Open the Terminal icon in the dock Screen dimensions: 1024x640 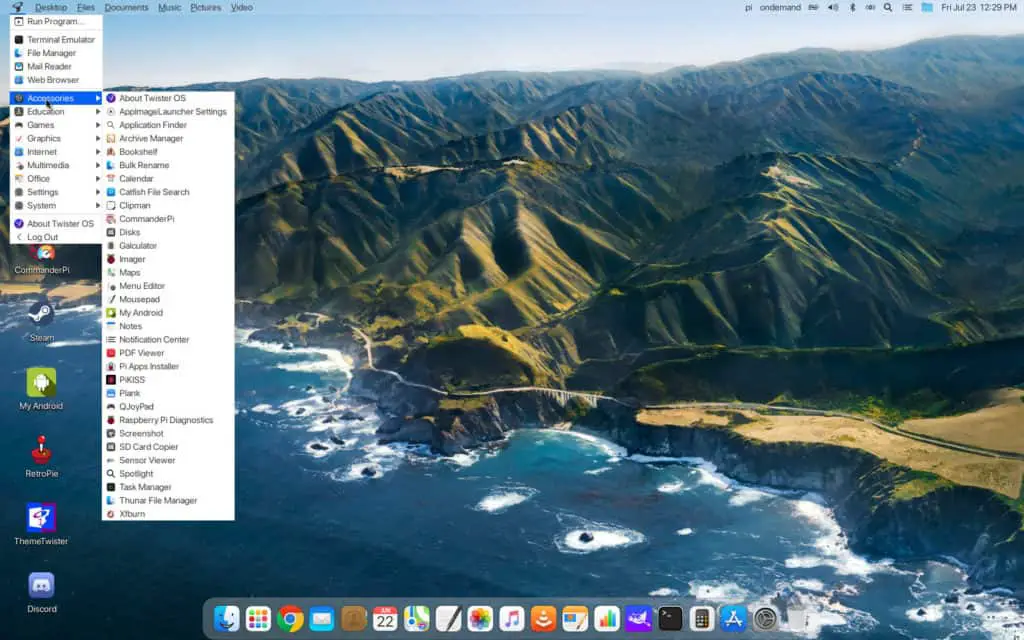pyautogui.click(x=670, y=618)
